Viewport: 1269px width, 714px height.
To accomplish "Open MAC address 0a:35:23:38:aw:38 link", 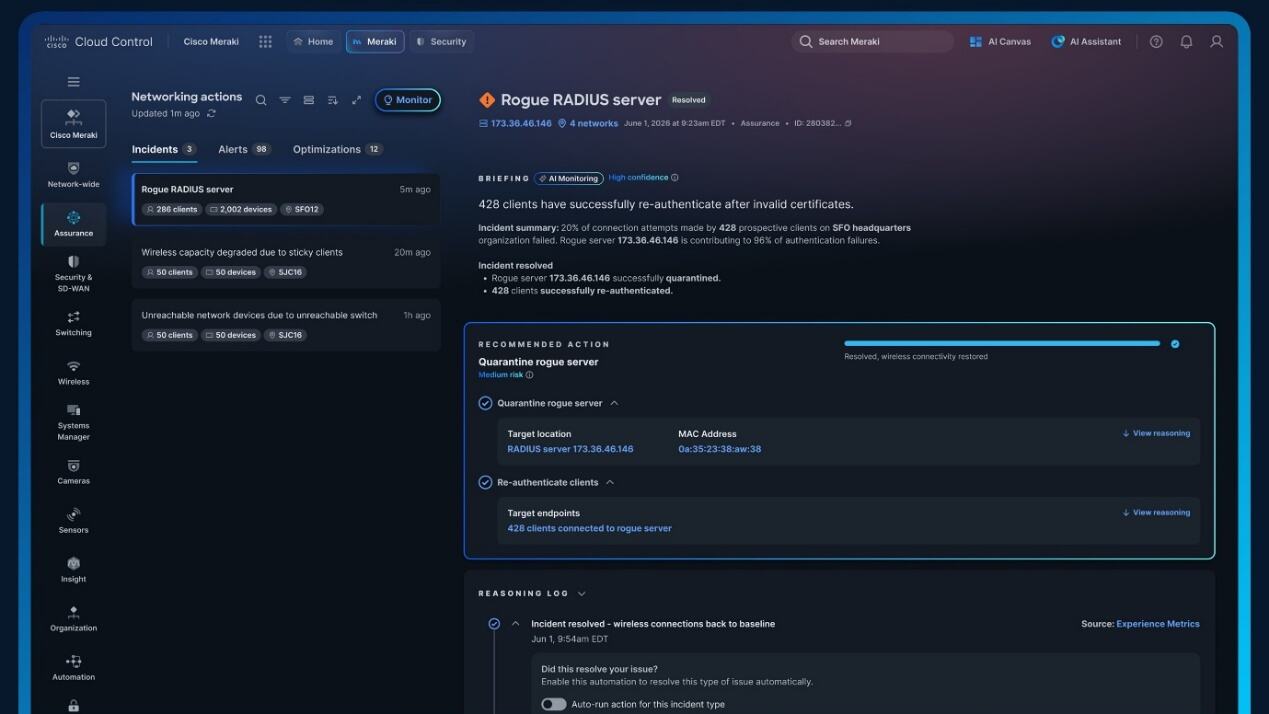I will (x=719, y=449).
